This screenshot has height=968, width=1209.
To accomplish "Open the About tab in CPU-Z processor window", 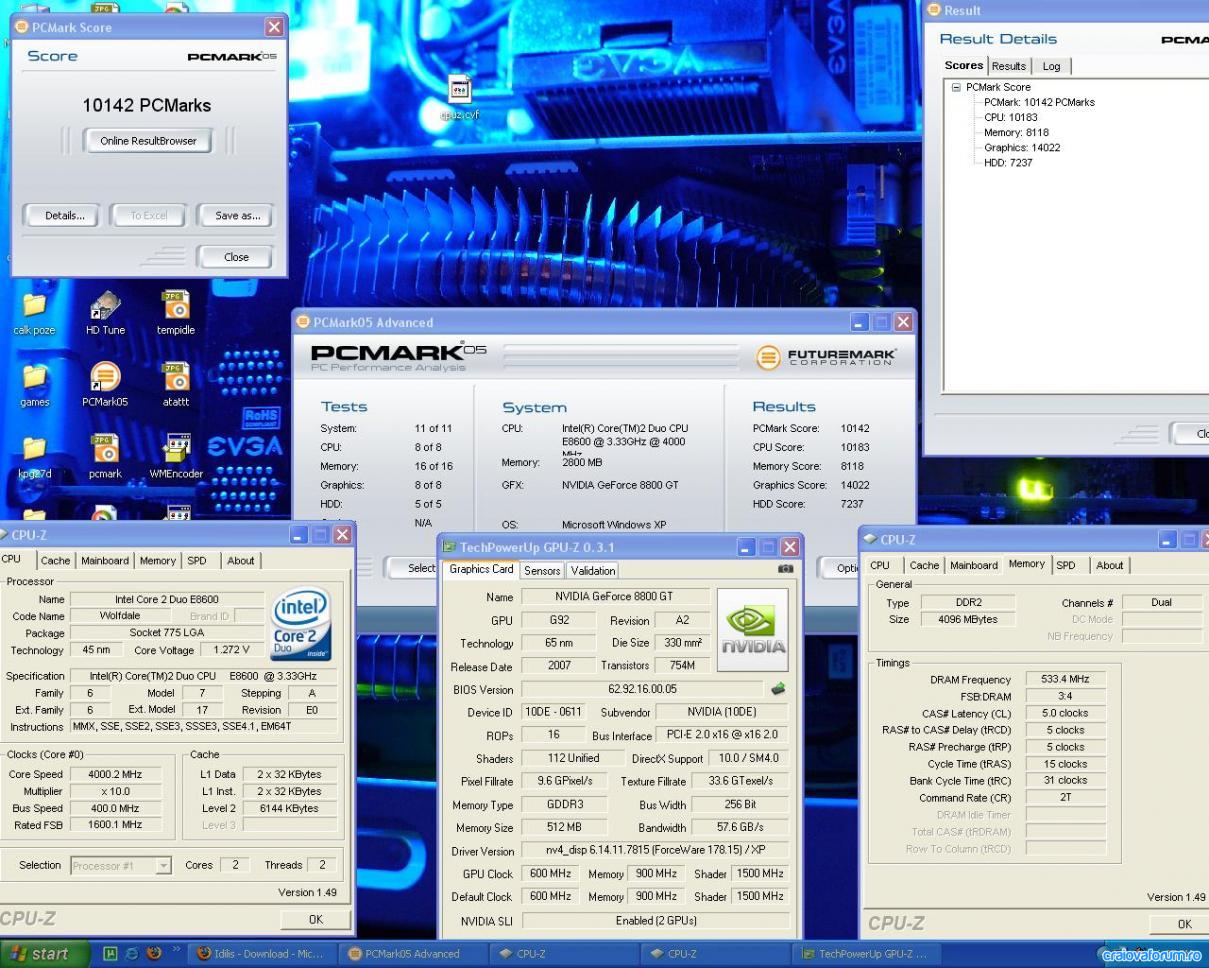I will tap(240, 561).
